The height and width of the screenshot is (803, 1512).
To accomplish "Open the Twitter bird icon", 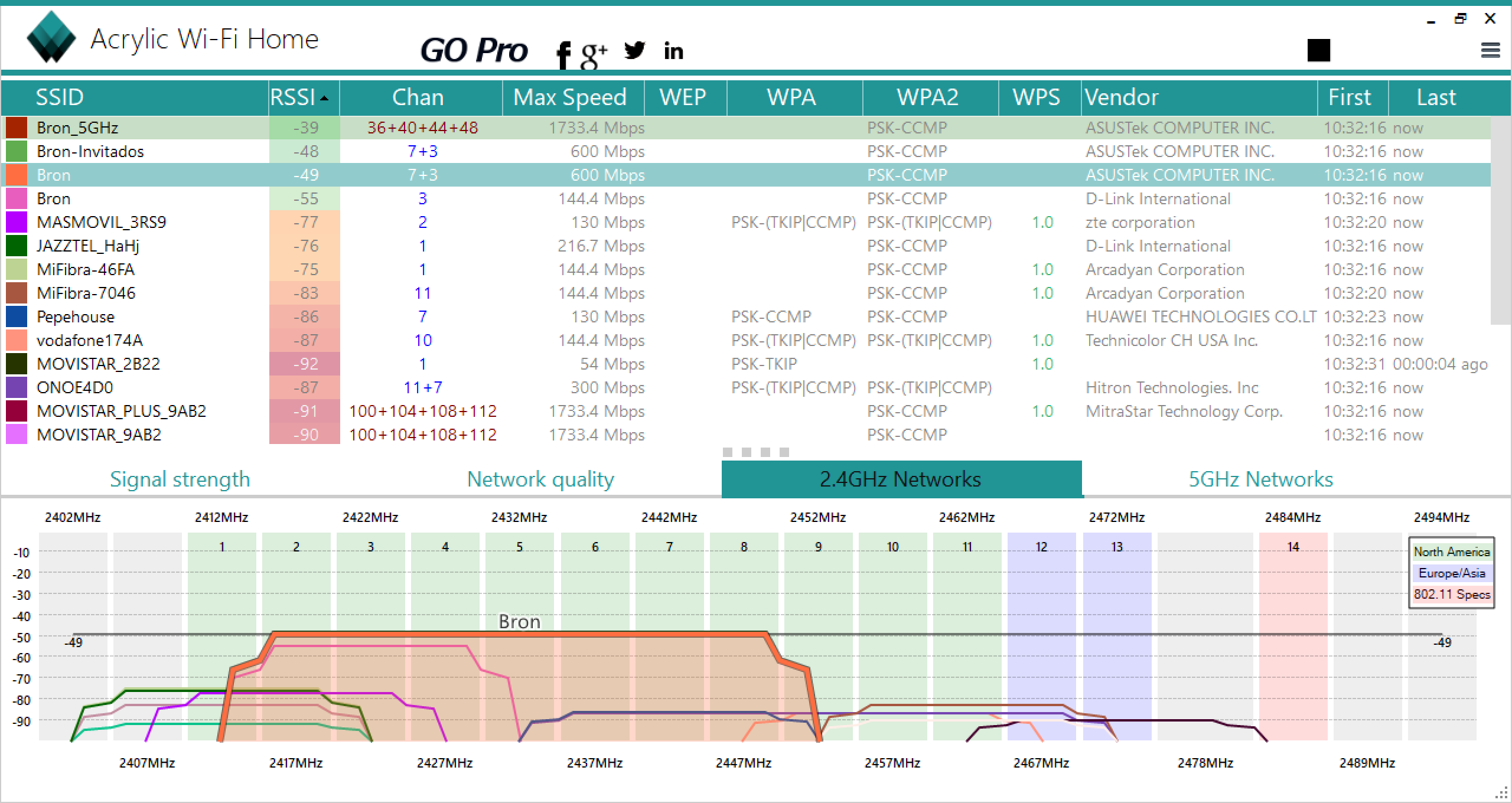I will click(634, 51).
